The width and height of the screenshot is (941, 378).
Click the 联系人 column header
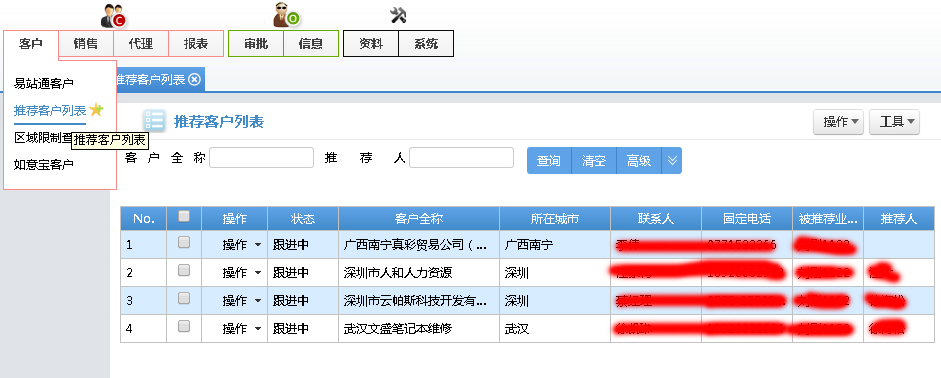click(656, 219)
